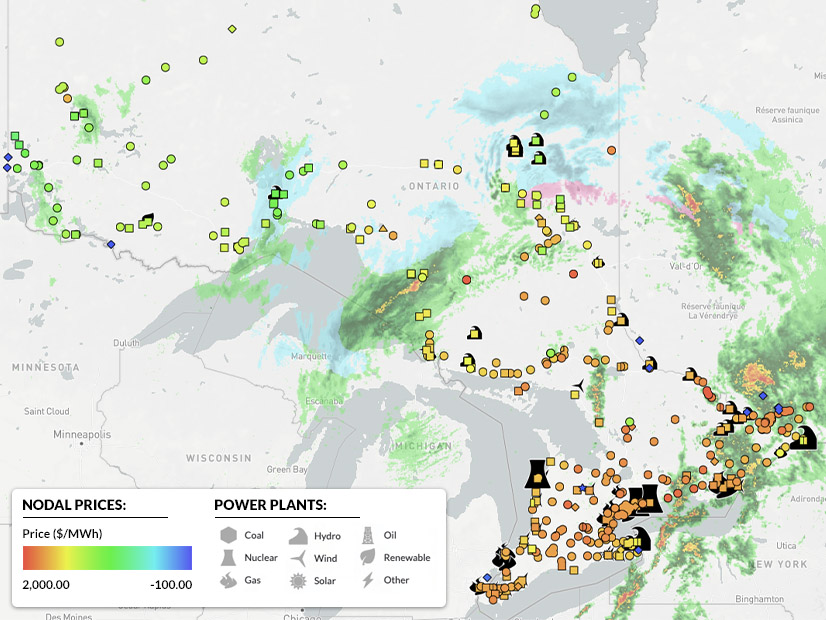826x620 pixels.
Task: Click the Val-d'Or town label
Action: (x=687, y=266)
